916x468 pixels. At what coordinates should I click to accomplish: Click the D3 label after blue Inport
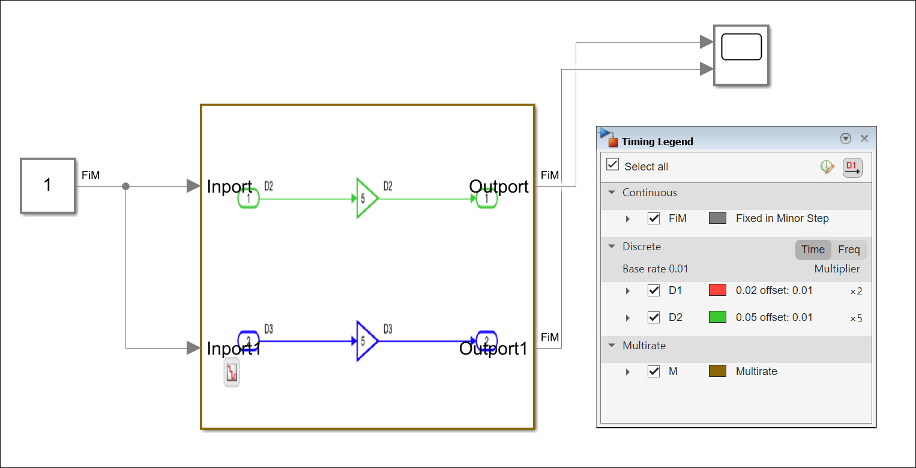click(x=269, y=329)
